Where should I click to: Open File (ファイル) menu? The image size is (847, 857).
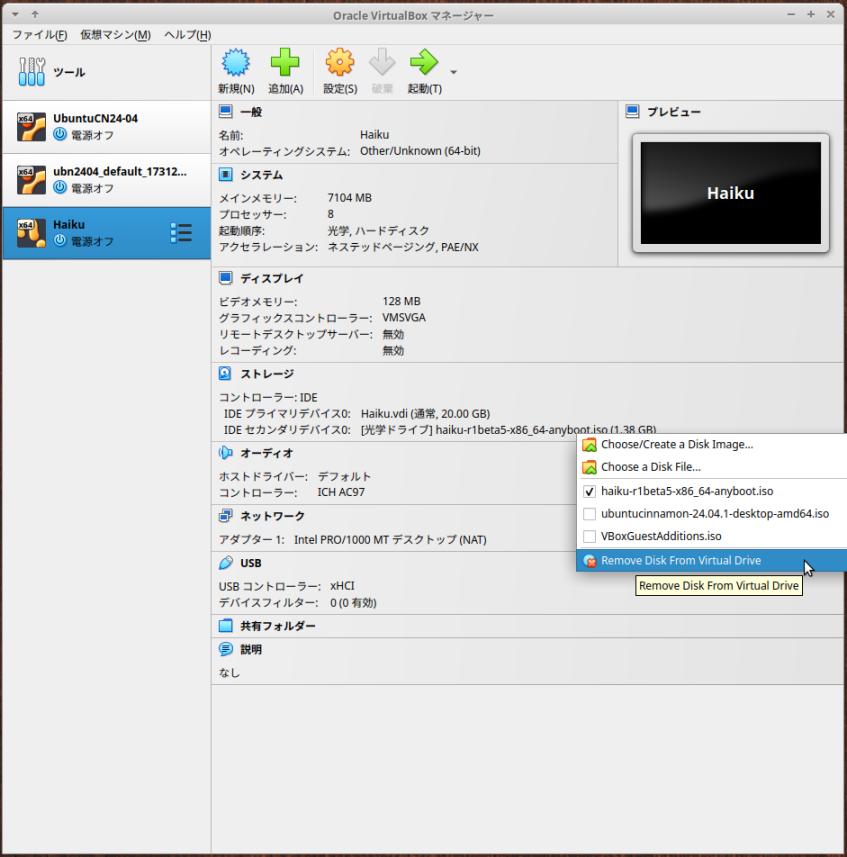pyautogui.click(x=39, y=35)
